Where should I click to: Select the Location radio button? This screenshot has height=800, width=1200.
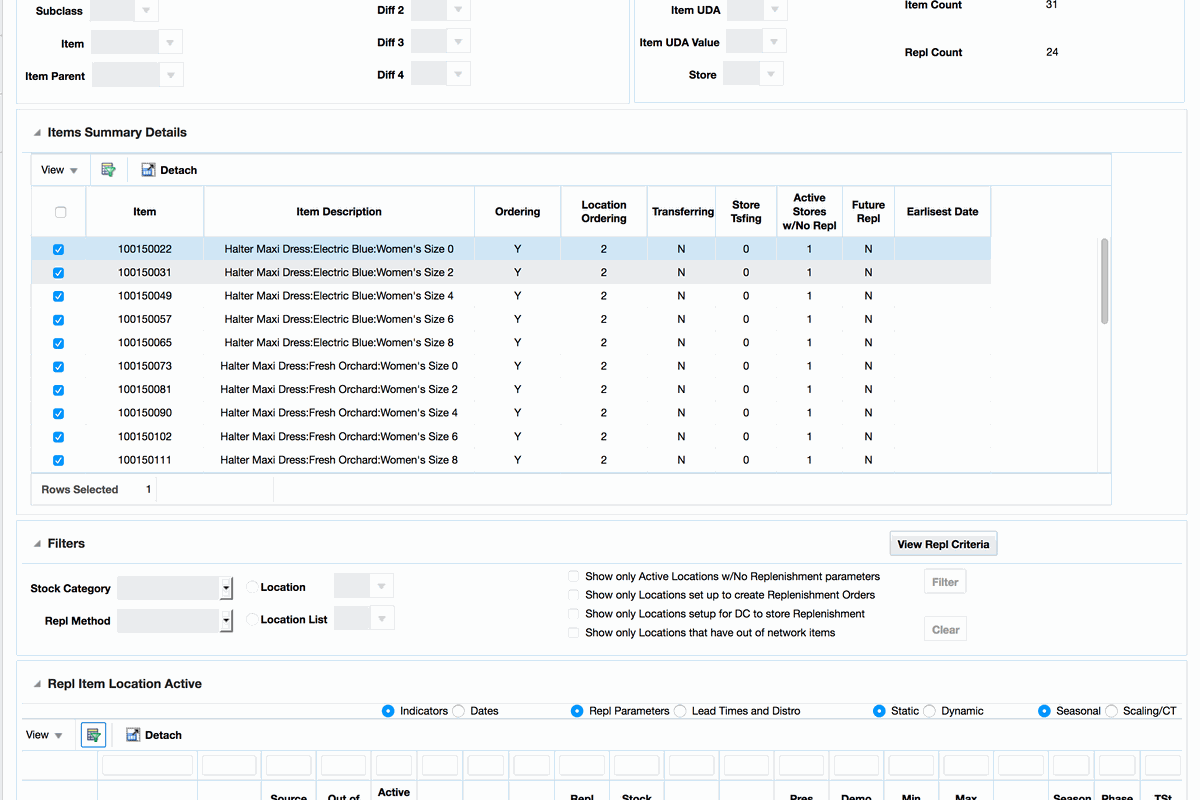tap(252, 588)
